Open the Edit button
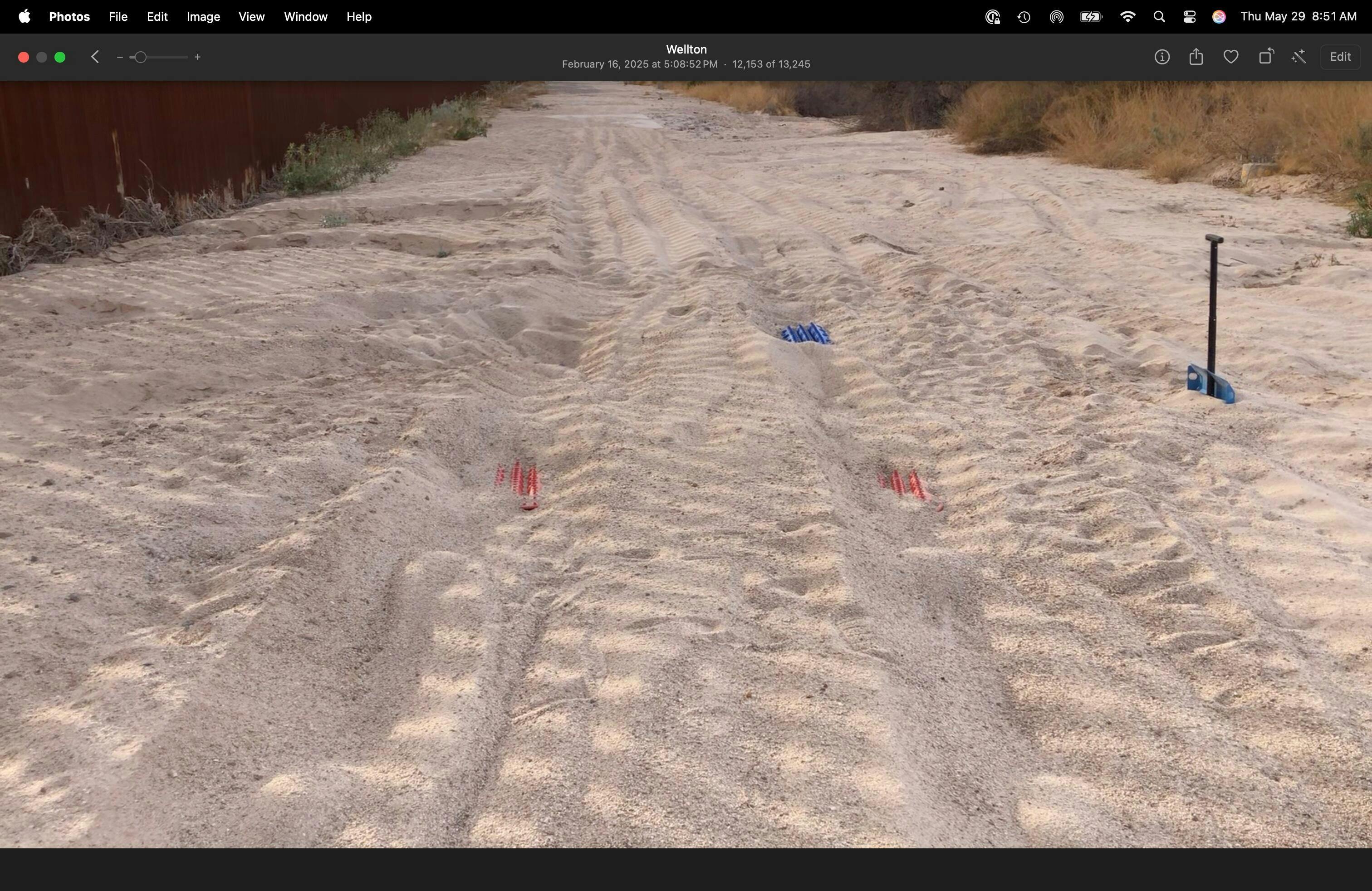The width and height of the screenshot is (1372, 891). tap(1340, 57)
